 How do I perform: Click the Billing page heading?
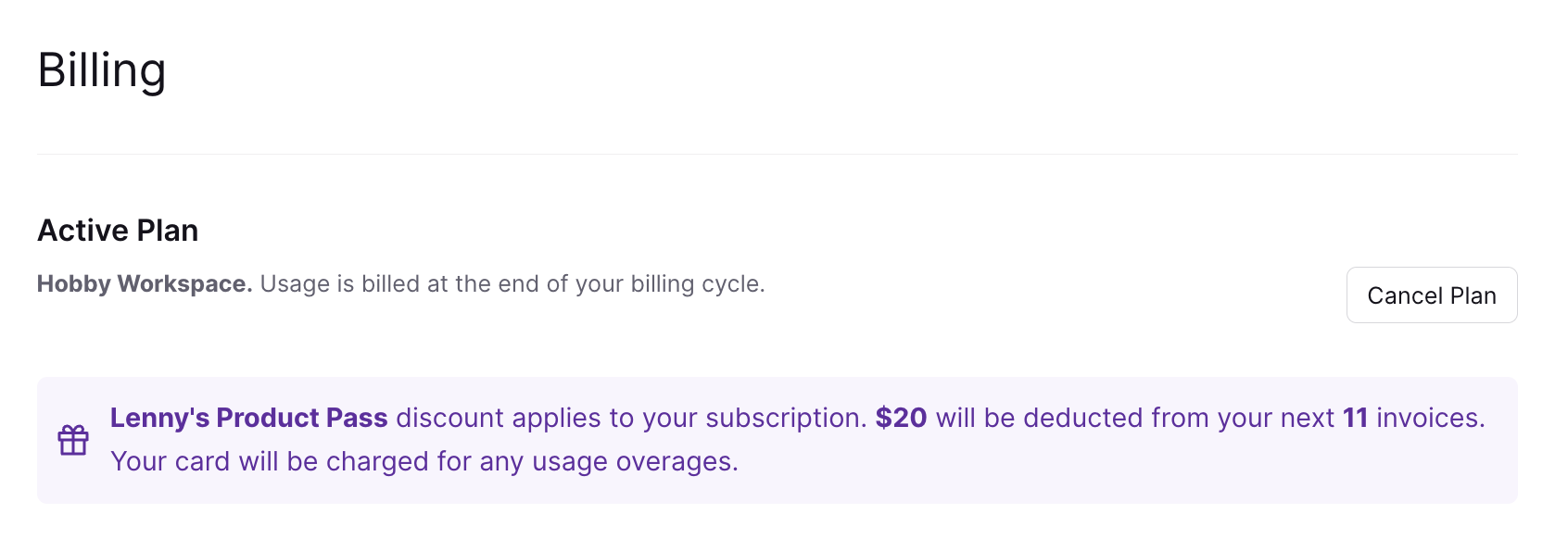102,69
